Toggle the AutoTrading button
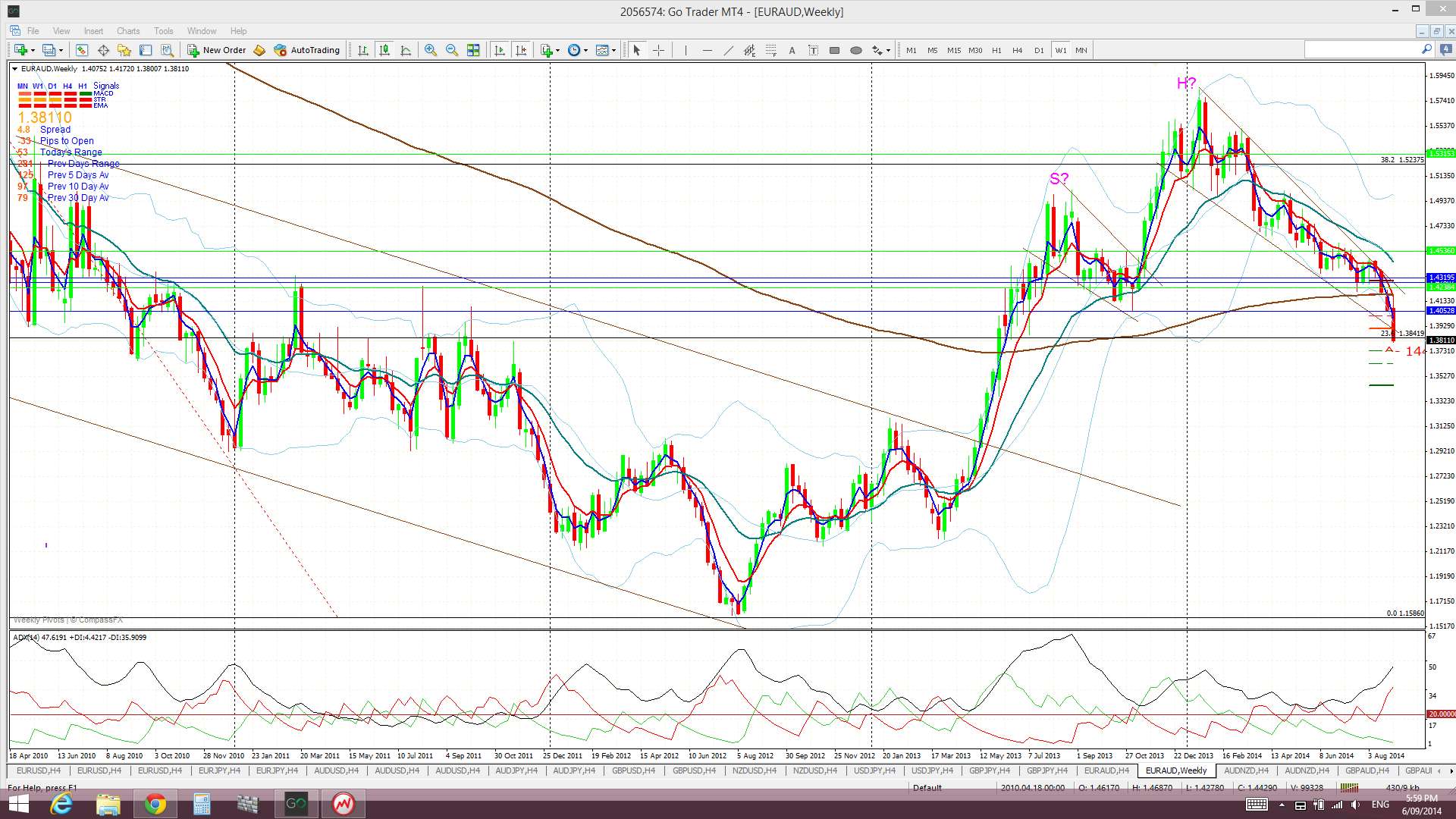This screenshot has height=819, width=1456. [x=306, y=50]
